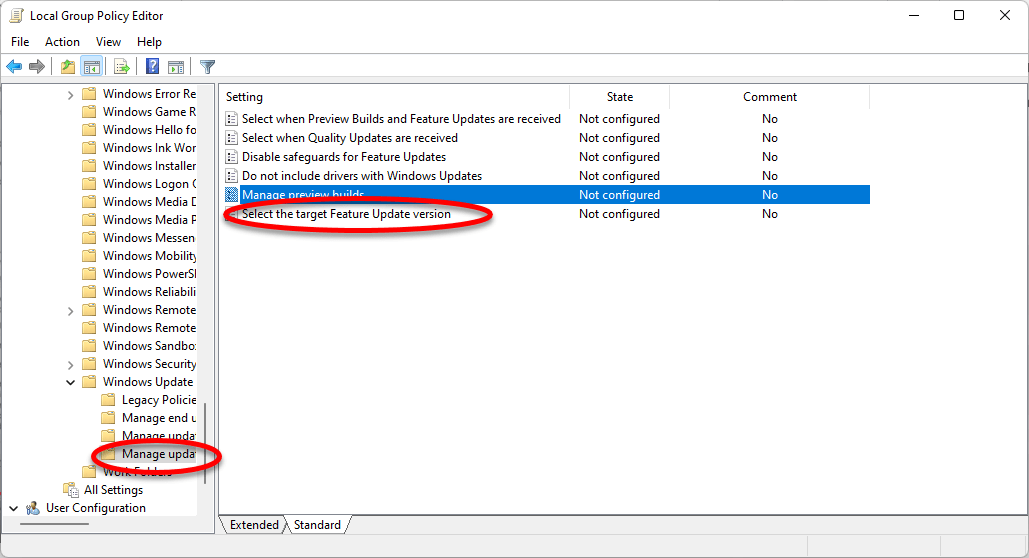The width and height of the screenshot is (1029, 558).
Task: Collapse the Windows Update tree node
Action: pos(70,382)
